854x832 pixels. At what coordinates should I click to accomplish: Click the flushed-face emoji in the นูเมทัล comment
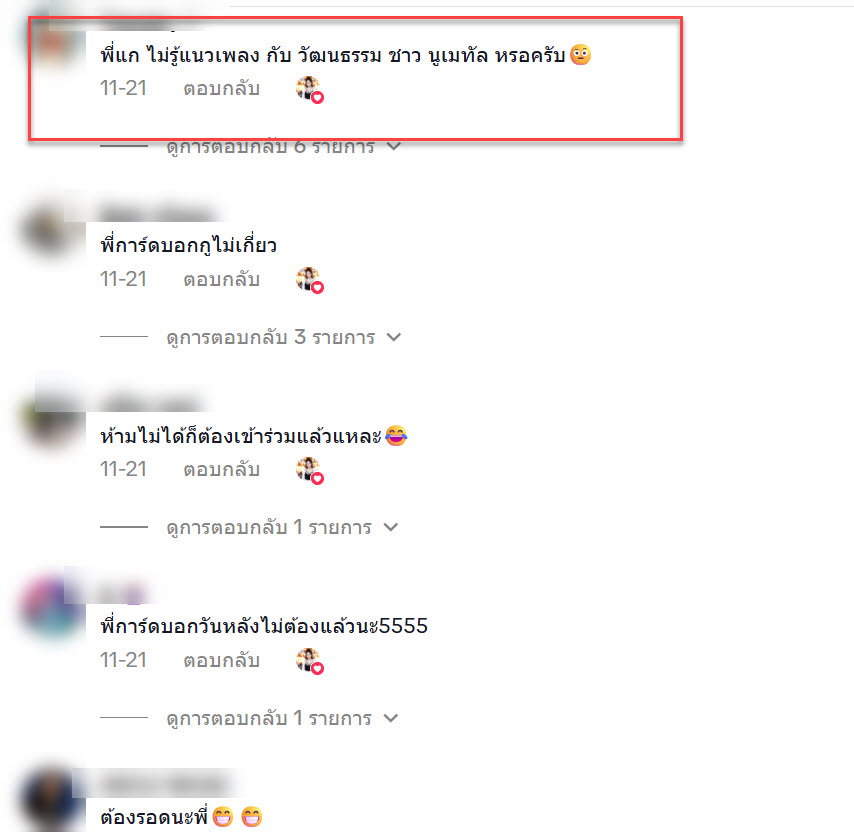pyautogui.click(x=581, y=55)
